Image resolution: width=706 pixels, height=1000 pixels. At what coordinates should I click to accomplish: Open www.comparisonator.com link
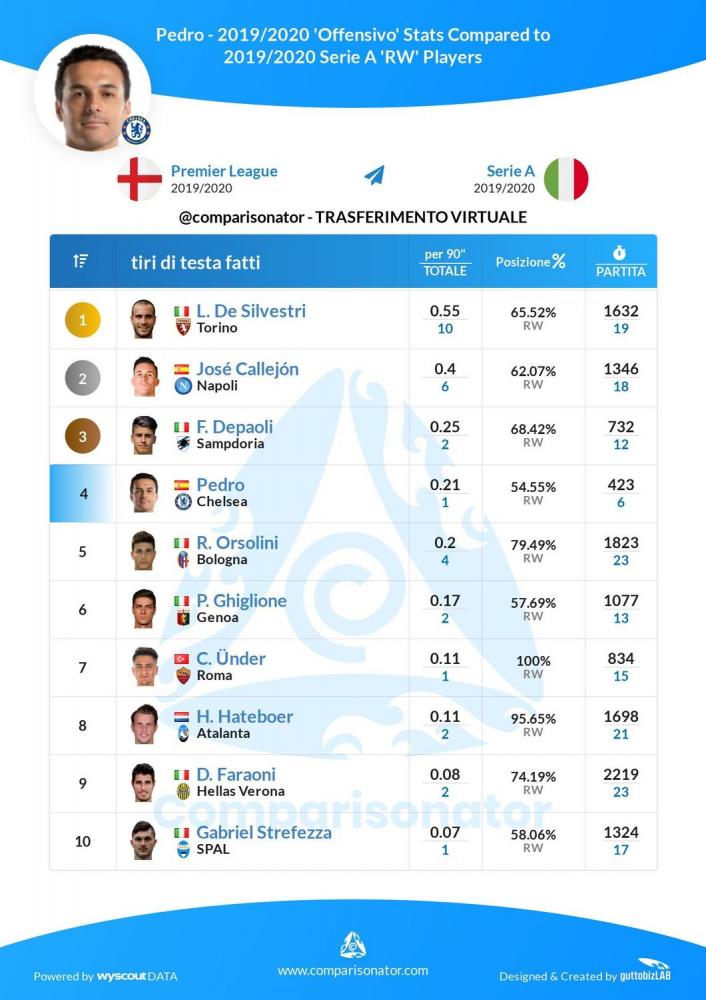coord(353,971)
